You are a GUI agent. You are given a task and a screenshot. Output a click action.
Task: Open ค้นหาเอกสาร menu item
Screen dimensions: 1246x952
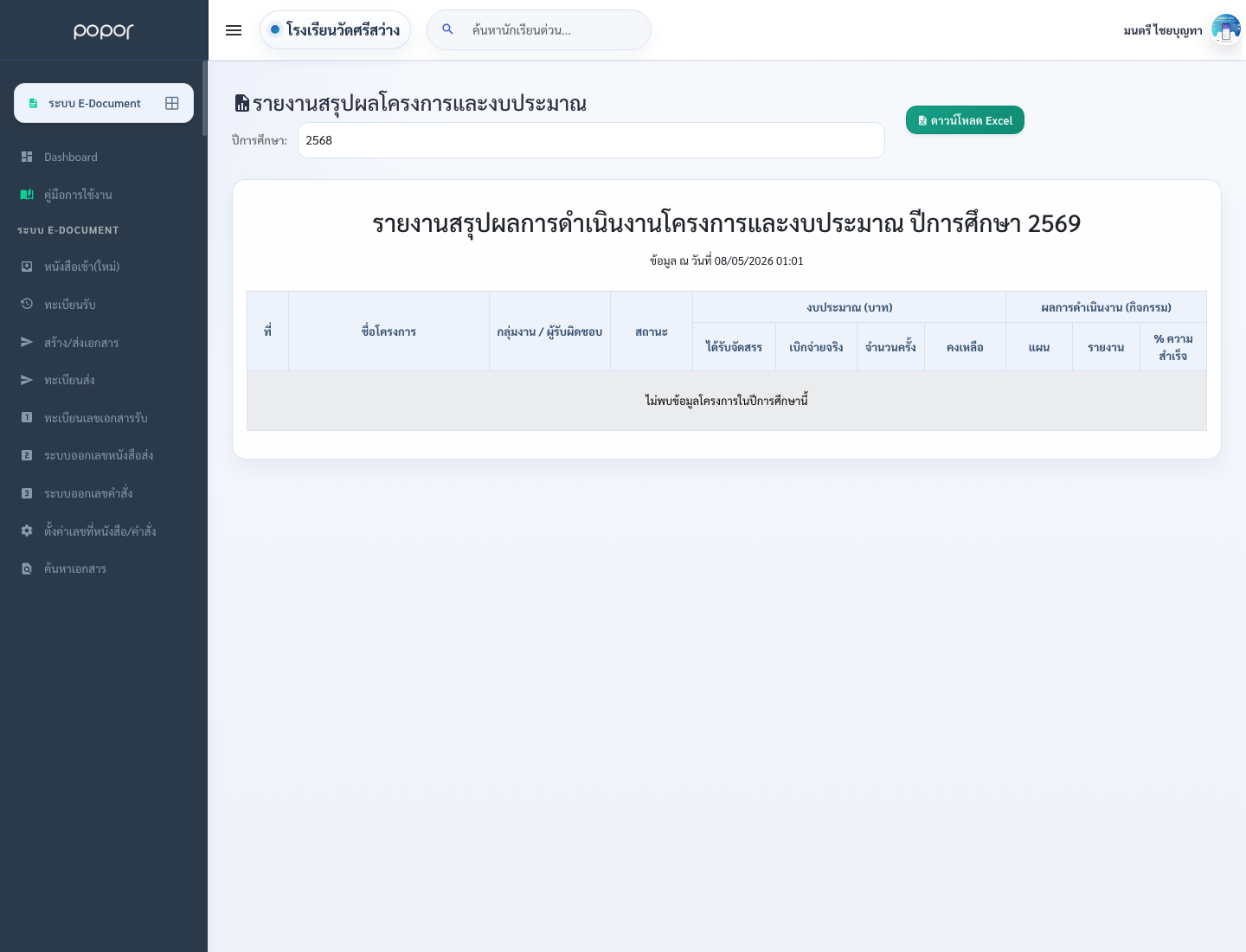104,569
